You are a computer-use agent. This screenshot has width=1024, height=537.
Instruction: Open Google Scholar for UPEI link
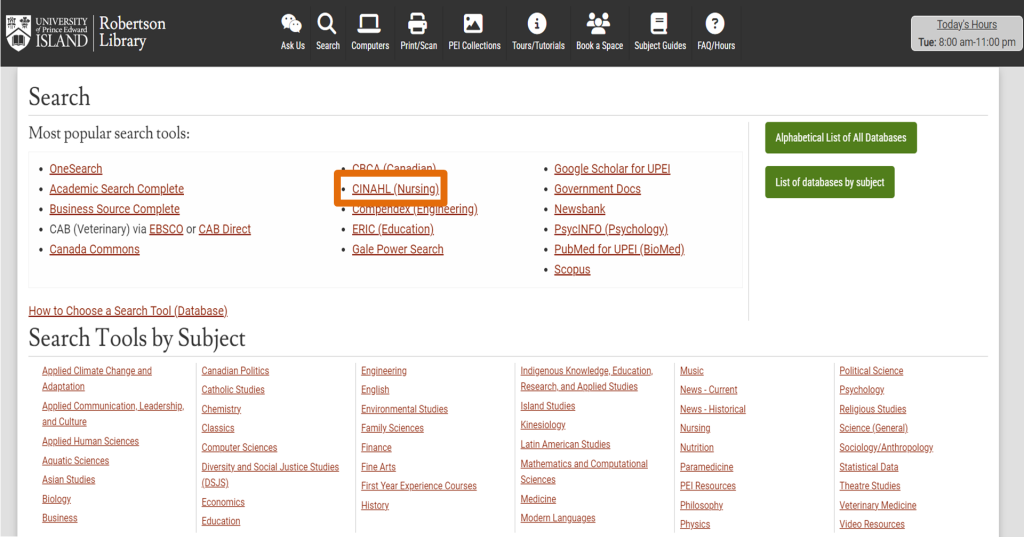(x=612, y=169)
